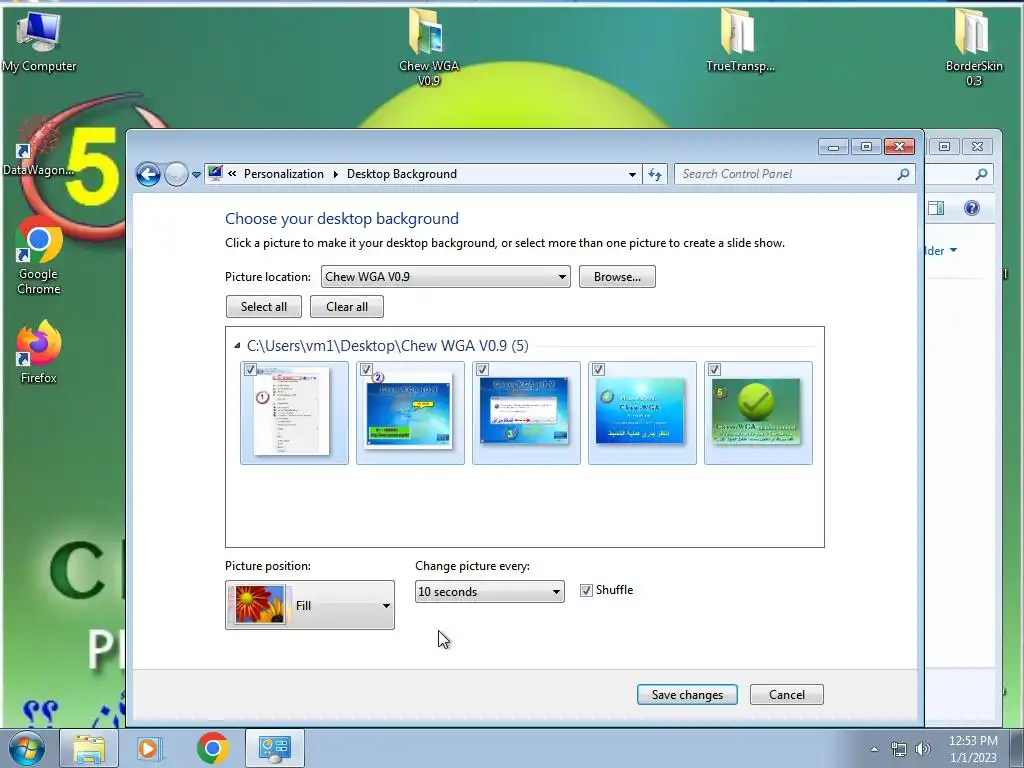This screenshot has width=1024, height=768.
Task: Open the Picture position Fill dropdown
Action: coord(310,605)
